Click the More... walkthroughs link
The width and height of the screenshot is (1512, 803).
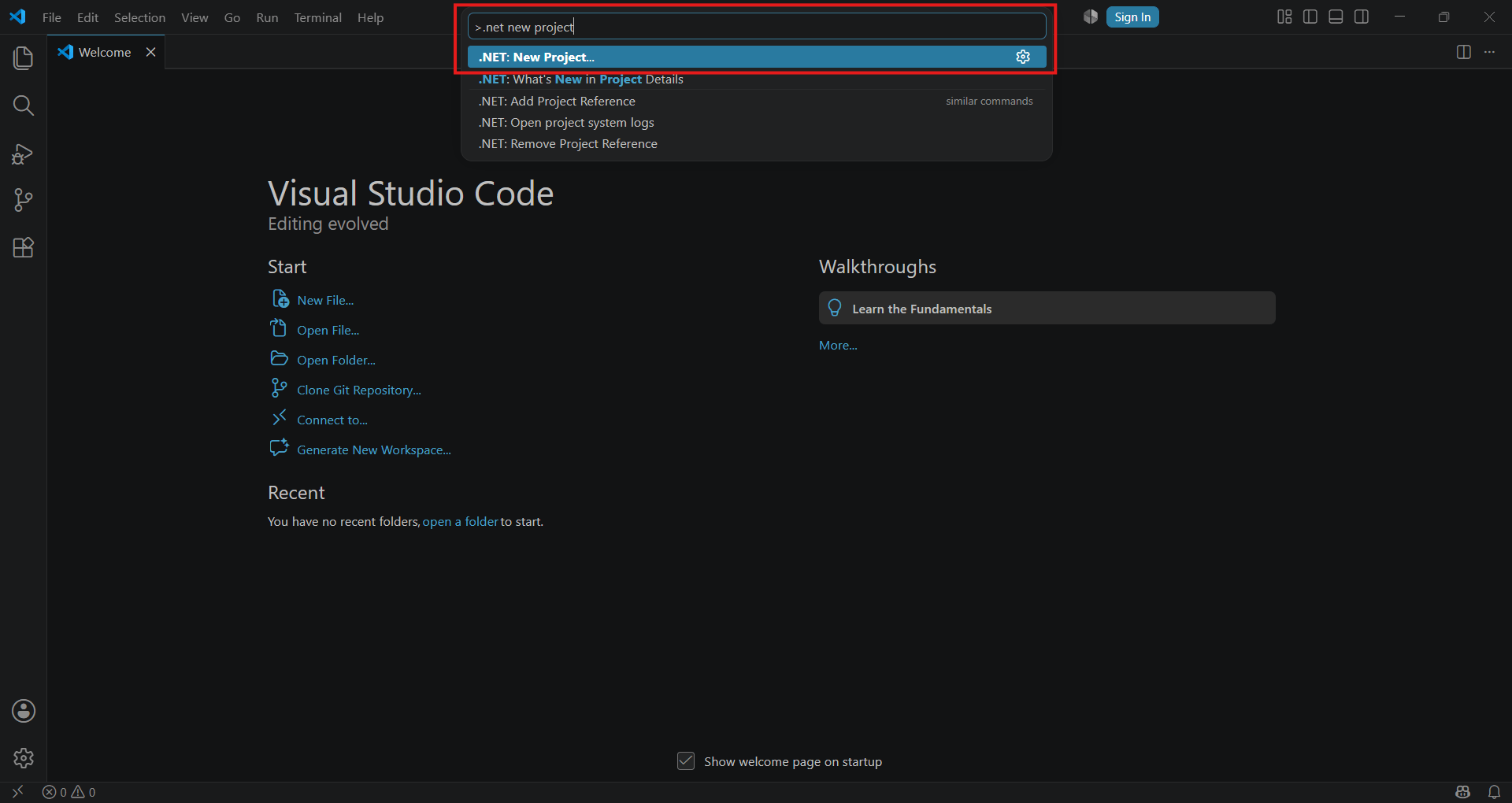[838, 345]
